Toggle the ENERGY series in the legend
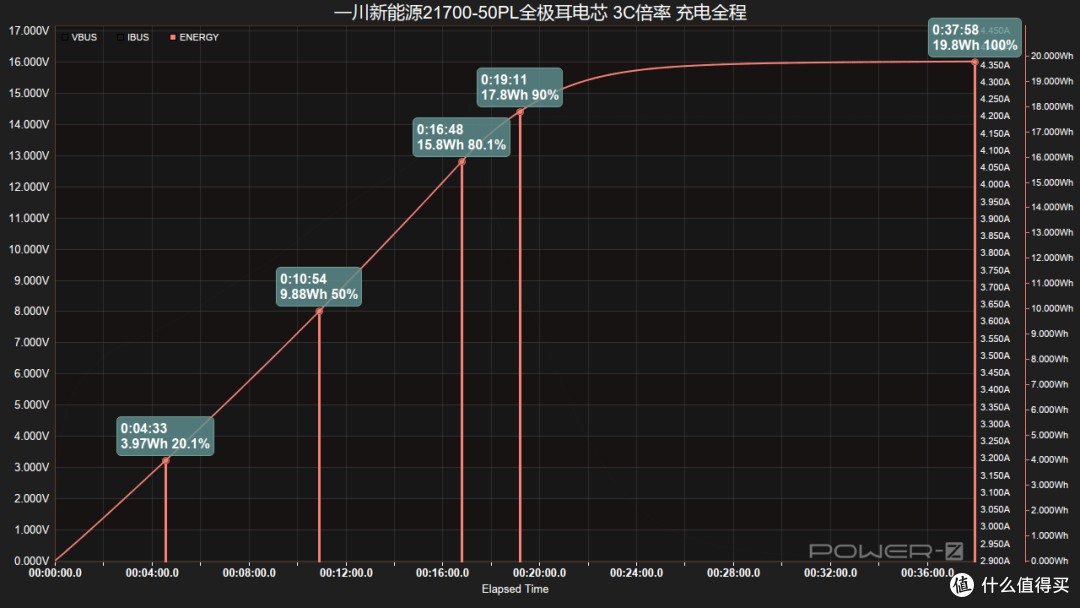The width and height of the screenshot is (1080, 608). click(194, 37)
